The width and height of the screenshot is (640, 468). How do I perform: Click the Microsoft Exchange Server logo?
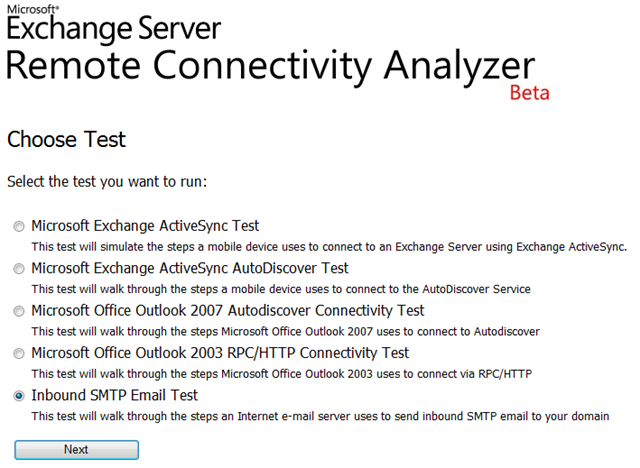[x=114, y=23]
